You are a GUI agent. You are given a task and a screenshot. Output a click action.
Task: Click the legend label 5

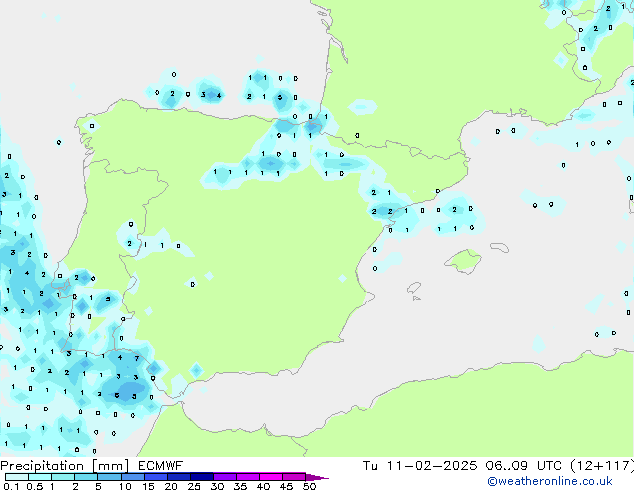pyautogui.click(x=98, y=487)
